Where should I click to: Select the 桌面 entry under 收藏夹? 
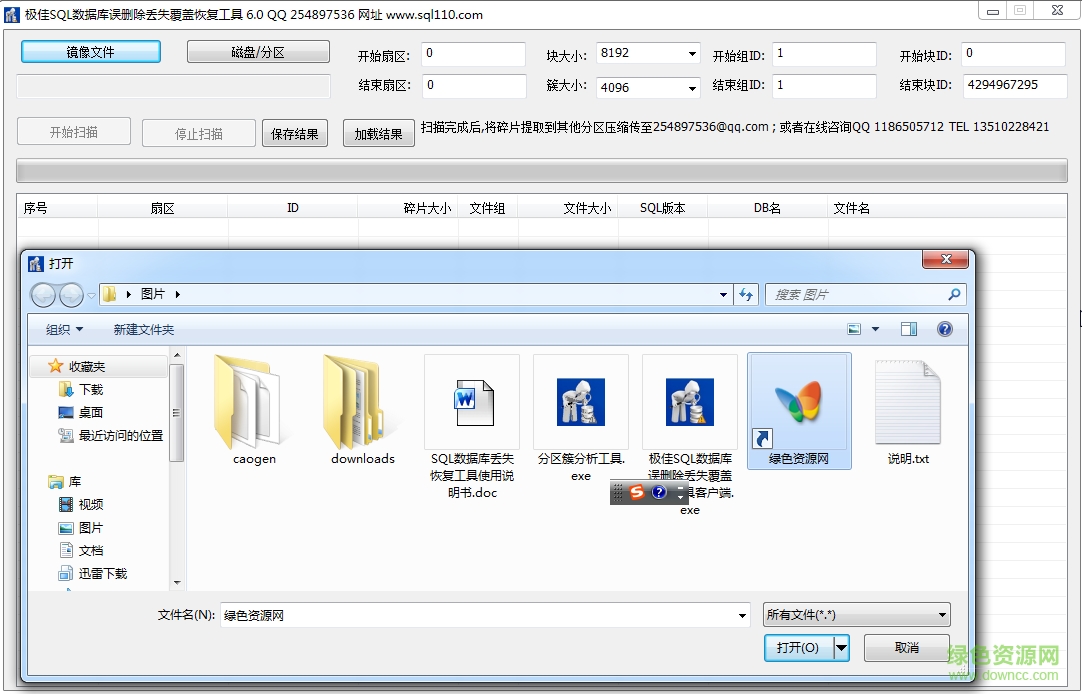pos(89,412)
